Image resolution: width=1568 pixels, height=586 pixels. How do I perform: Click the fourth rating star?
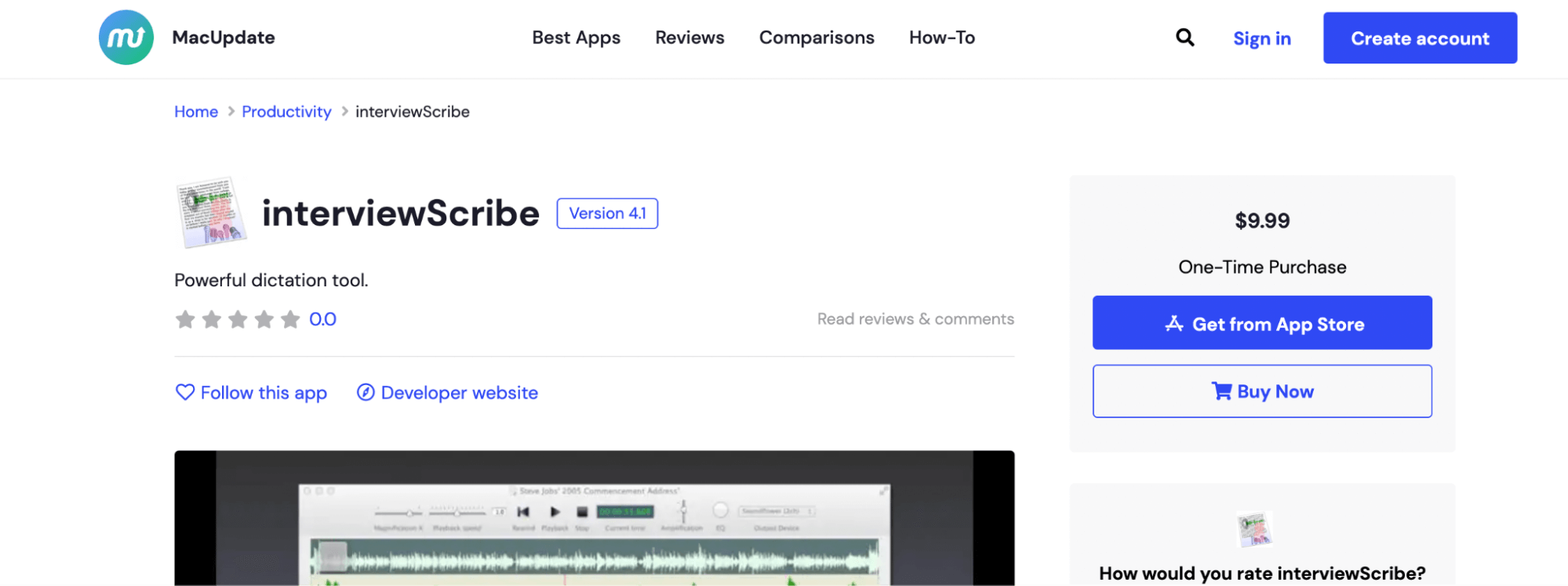tap(264, 319)
